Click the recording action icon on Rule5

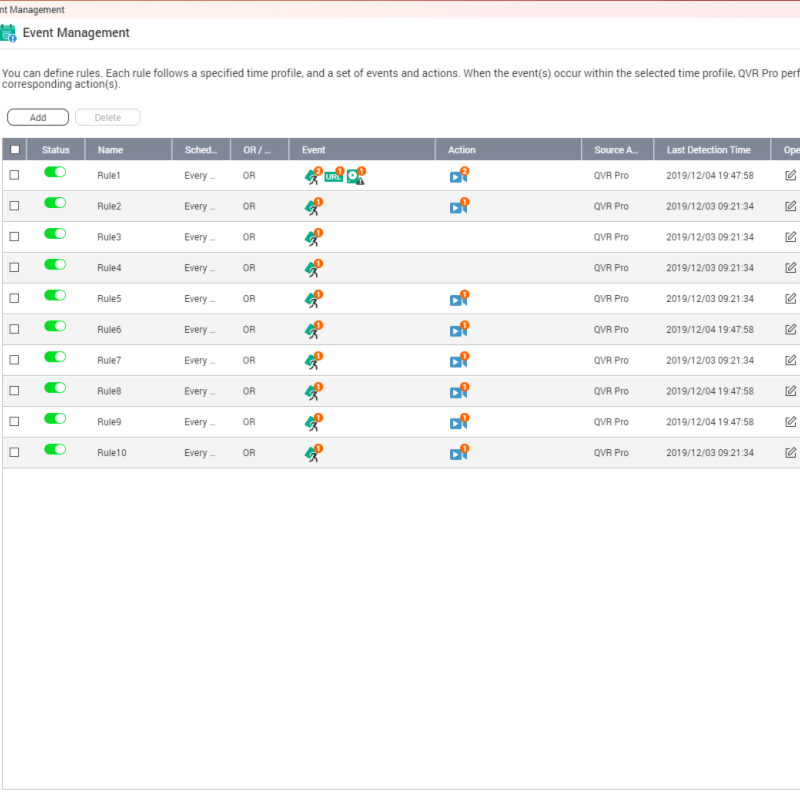point(459,299)
